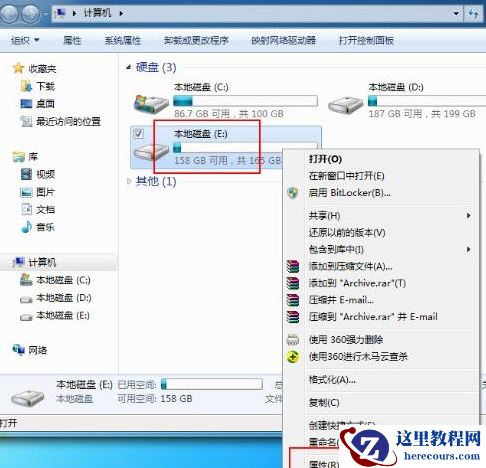Open the 文档 library
The width and height of the screenshot is (486, 468).
[37, 210]
